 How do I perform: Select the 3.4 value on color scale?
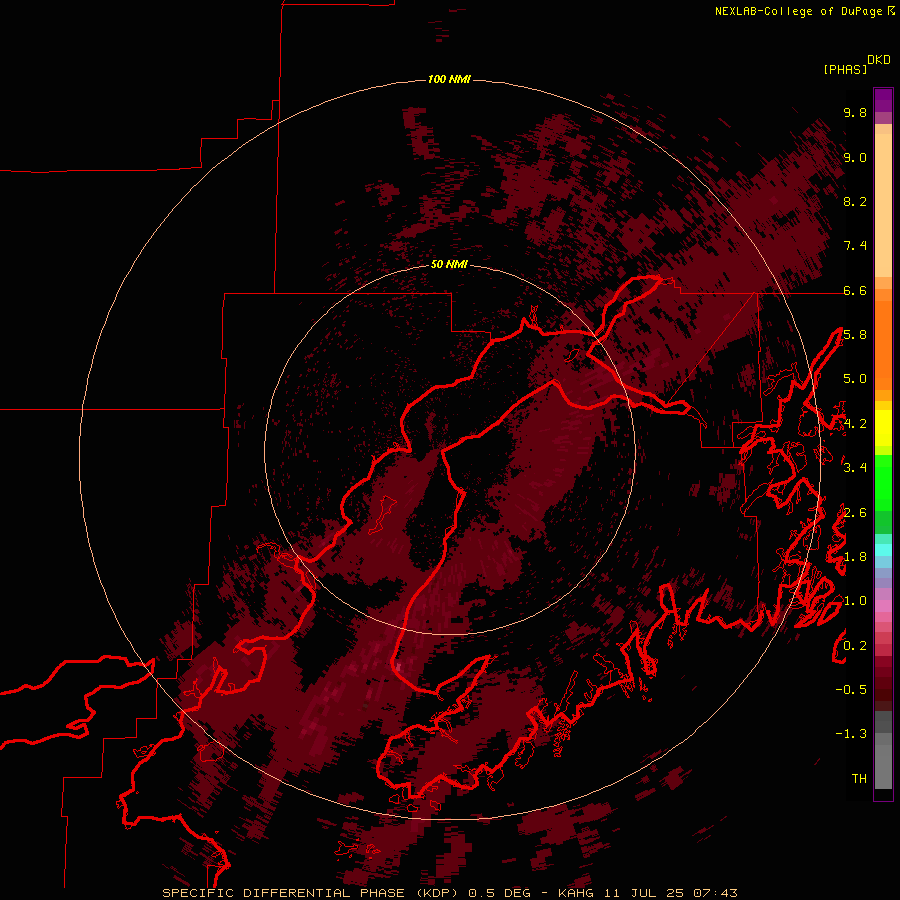tap(855, 468)
